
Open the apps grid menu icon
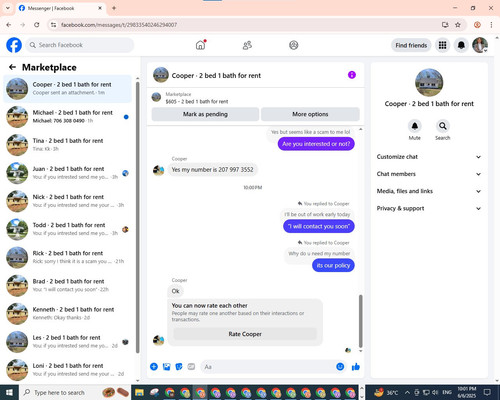[x=442, y=45]
